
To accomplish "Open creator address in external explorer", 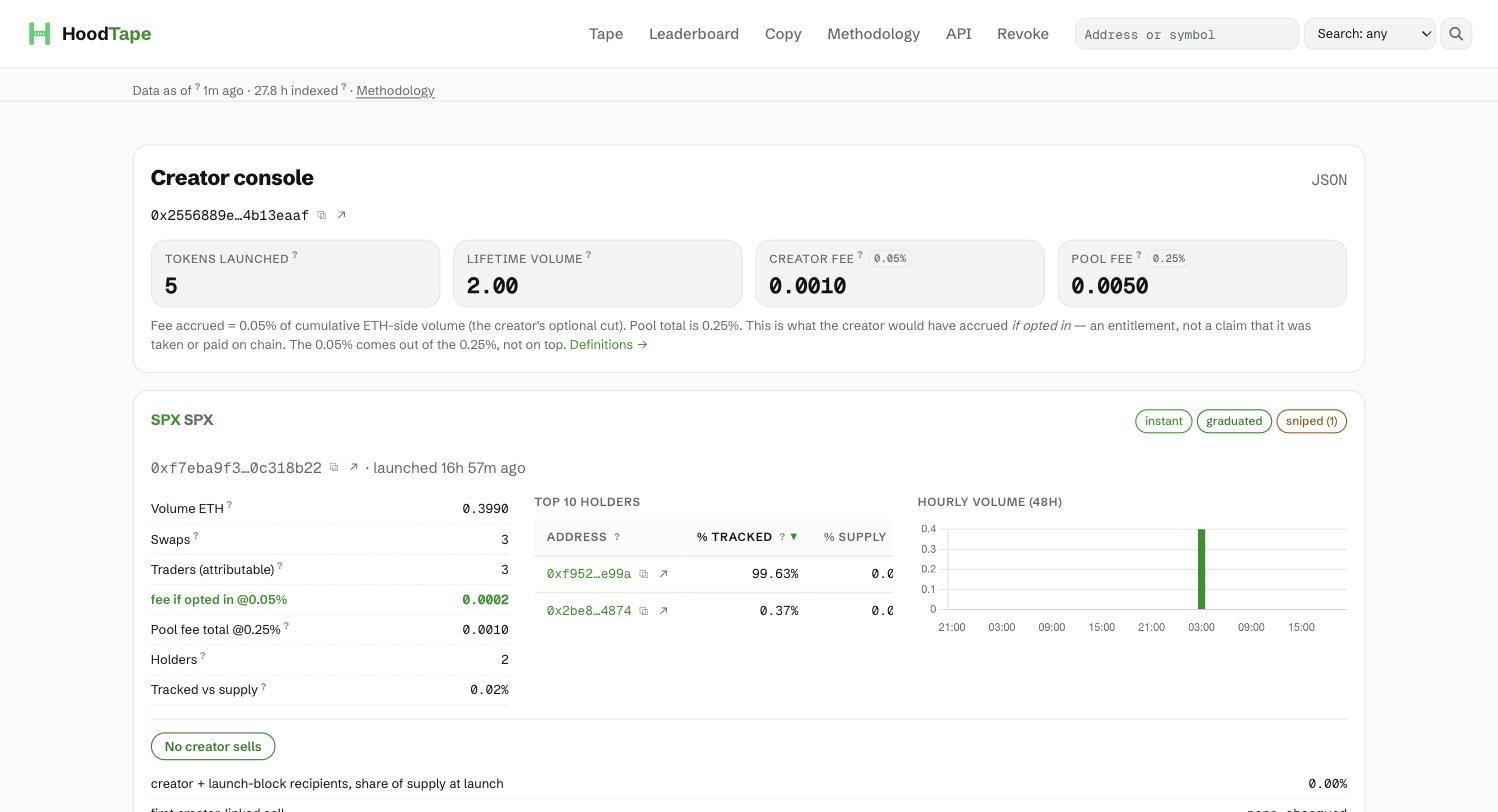I will (341, 215).
